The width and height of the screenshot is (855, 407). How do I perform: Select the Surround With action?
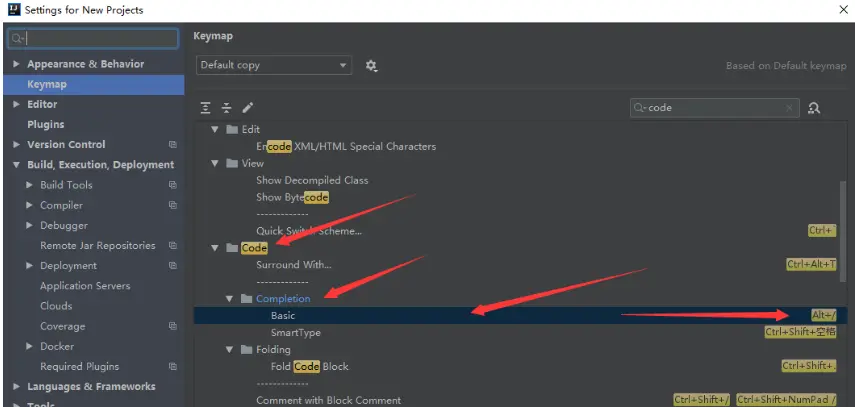pos(515,265)
